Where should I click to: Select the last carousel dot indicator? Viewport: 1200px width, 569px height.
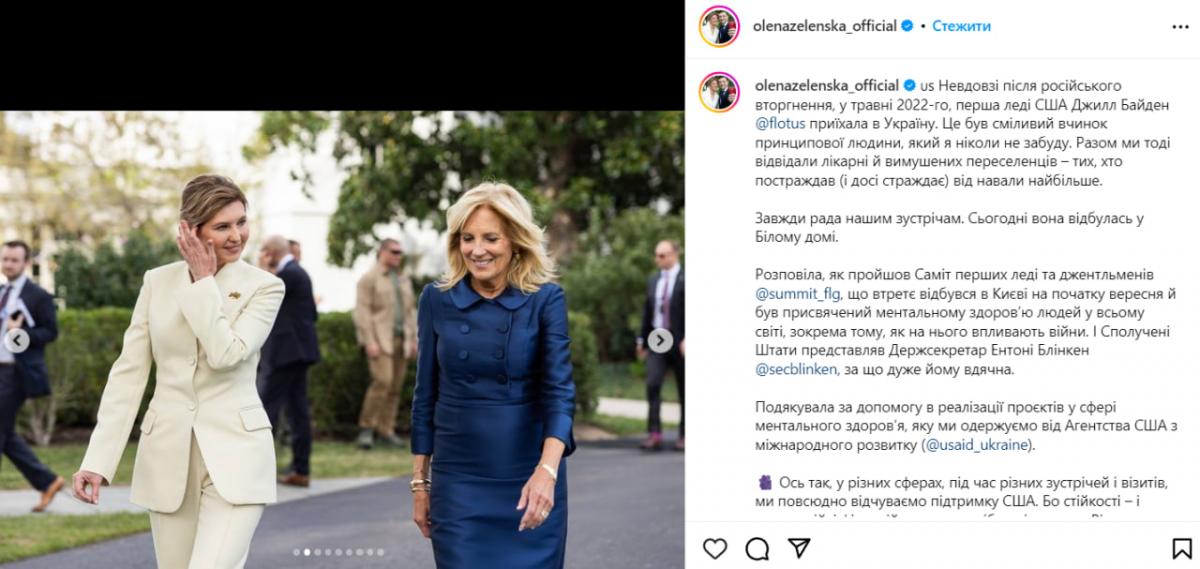pyautogui.click(x=380, y=551)
